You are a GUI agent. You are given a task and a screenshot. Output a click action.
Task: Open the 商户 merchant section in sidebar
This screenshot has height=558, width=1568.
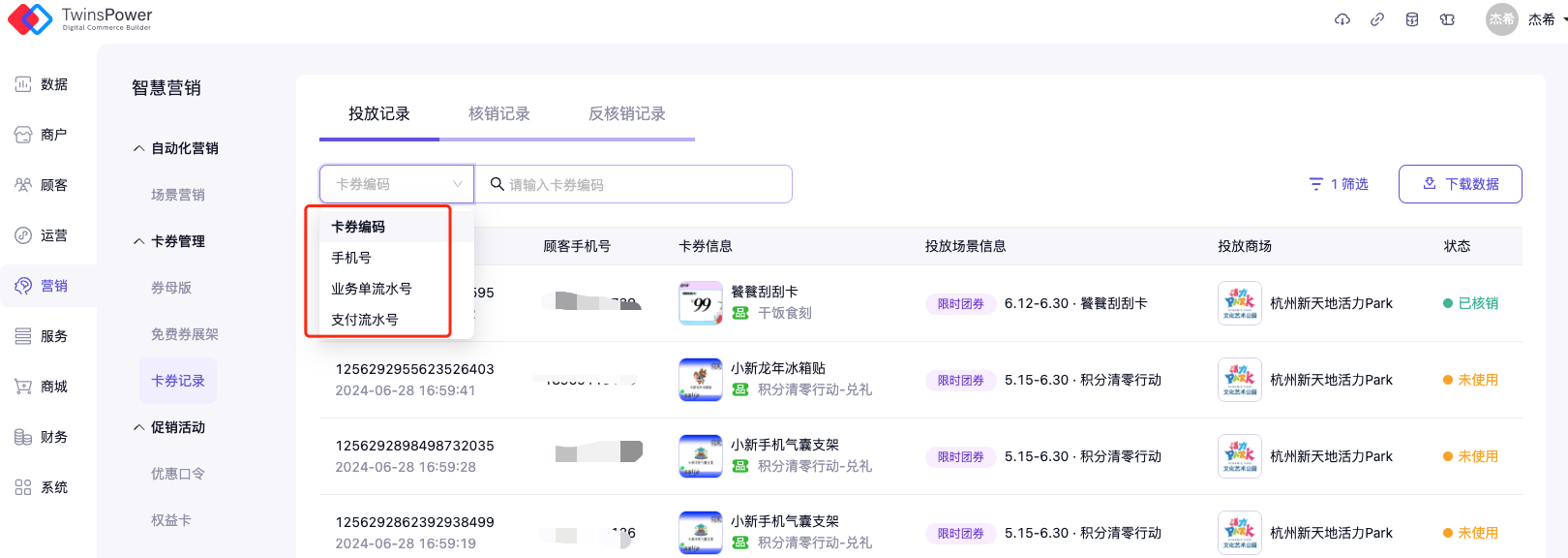43,135
